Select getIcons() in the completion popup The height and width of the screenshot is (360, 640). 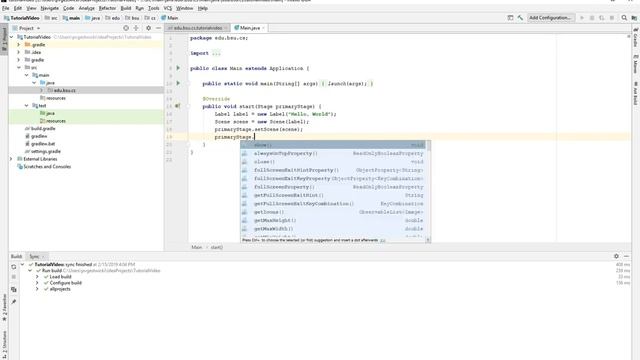[x=333, y=212]
